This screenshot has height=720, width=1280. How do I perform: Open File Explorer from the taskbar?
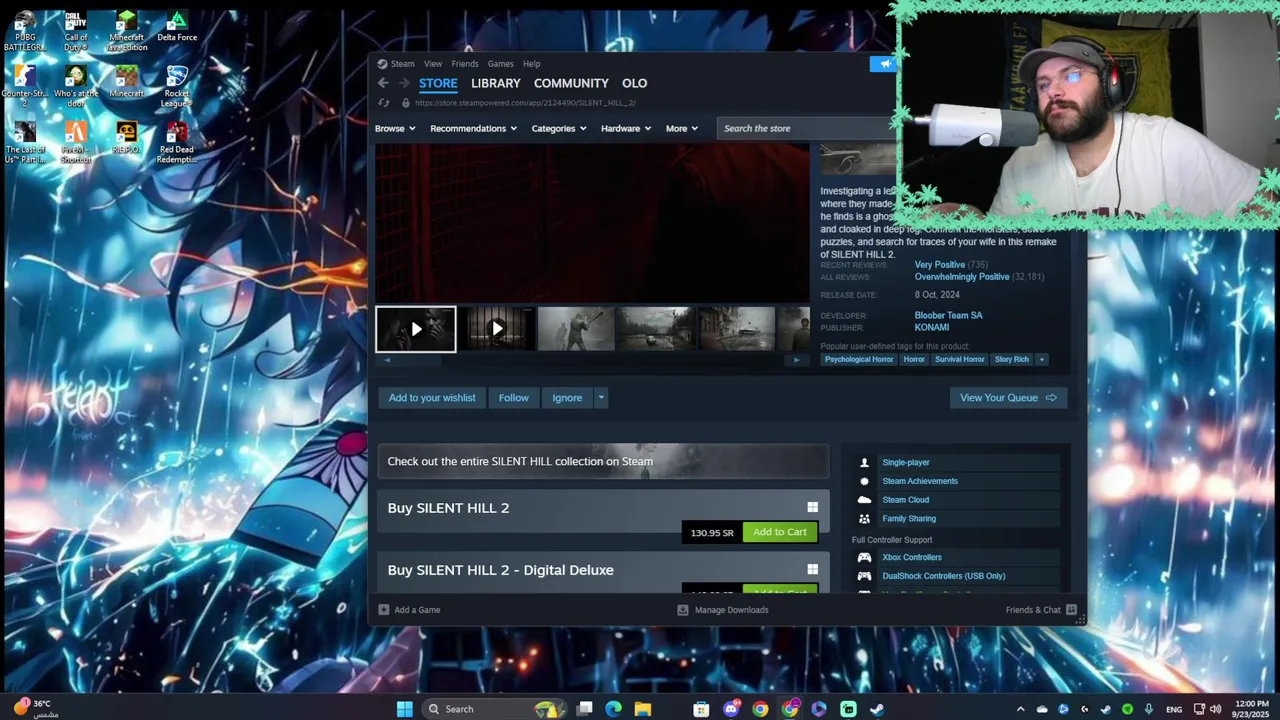[642, 709]
